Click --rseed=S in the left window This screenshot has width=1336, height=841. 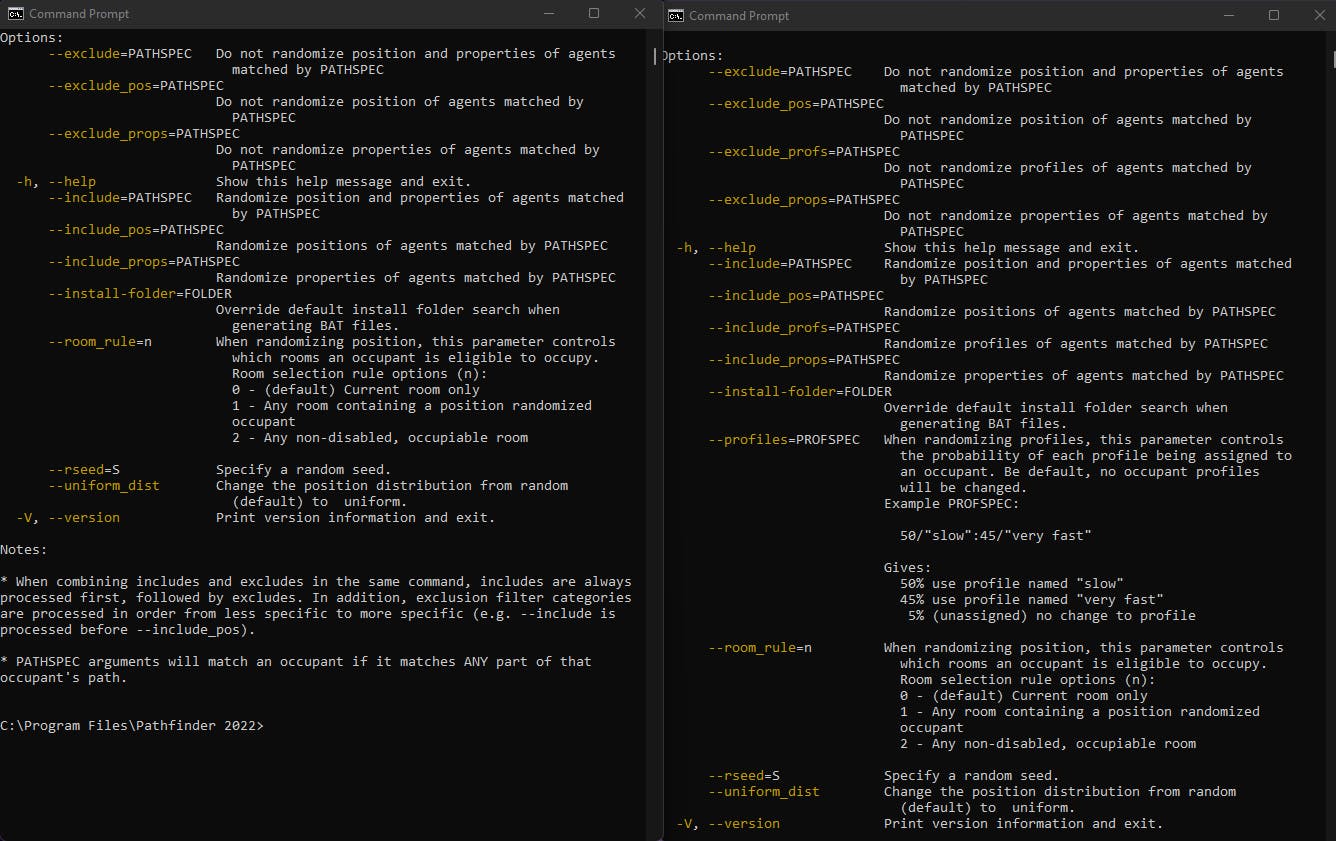(x=84, y=469)
